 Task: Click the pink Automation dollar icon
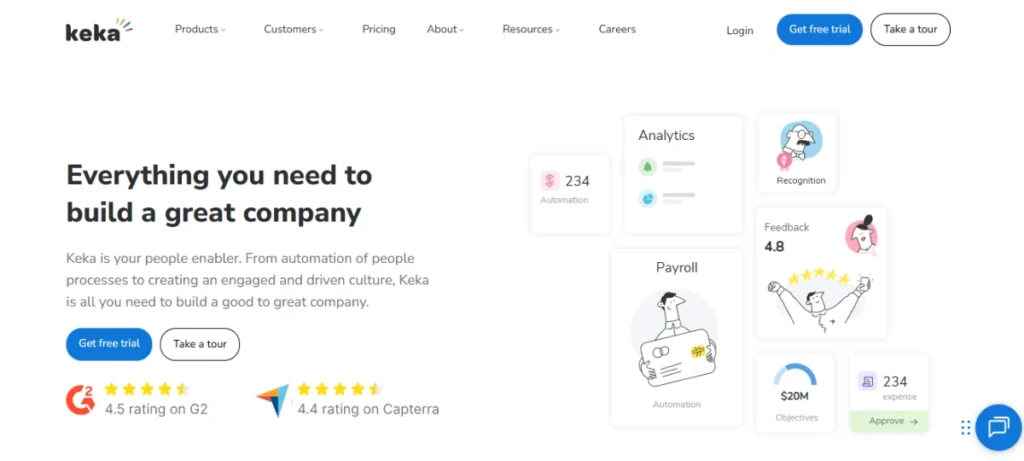tap(550, 181)
